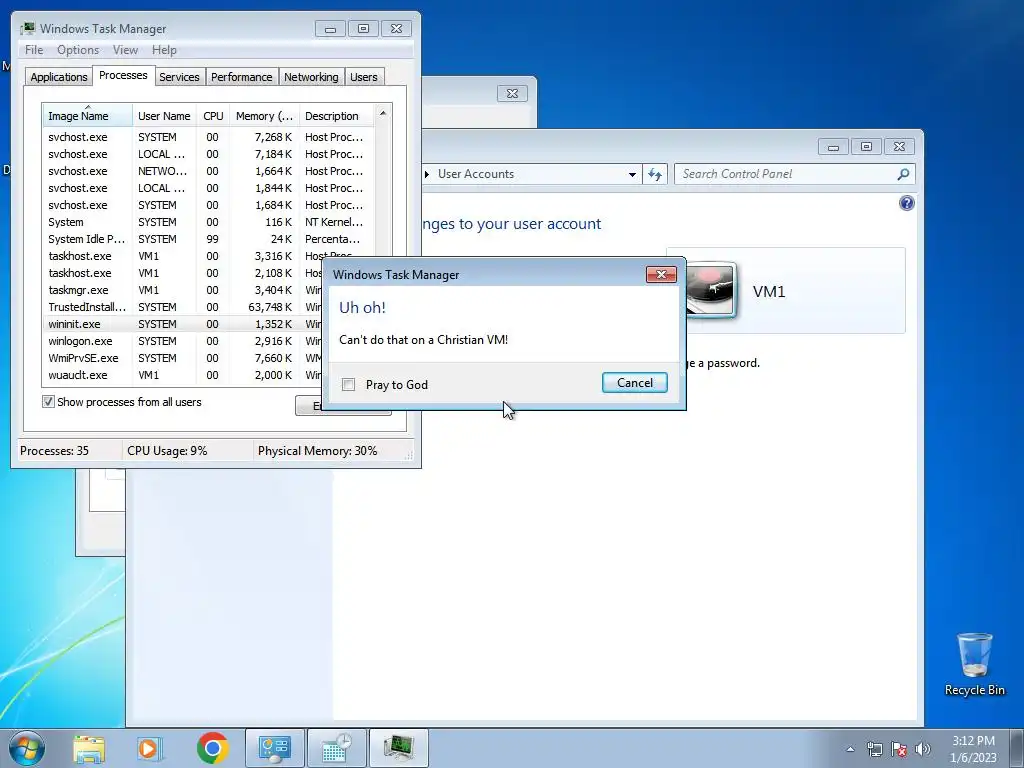Image resolution: width=1024 pixels, height=768 pixels.
Task: Sort processes by Memory column
Action: click(264, 116)
